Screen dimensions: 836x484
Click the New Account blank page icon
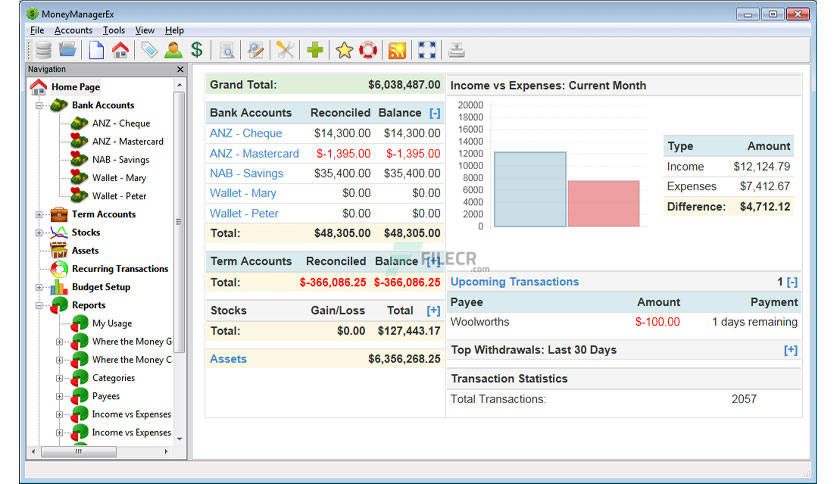(x=96, y=50)
